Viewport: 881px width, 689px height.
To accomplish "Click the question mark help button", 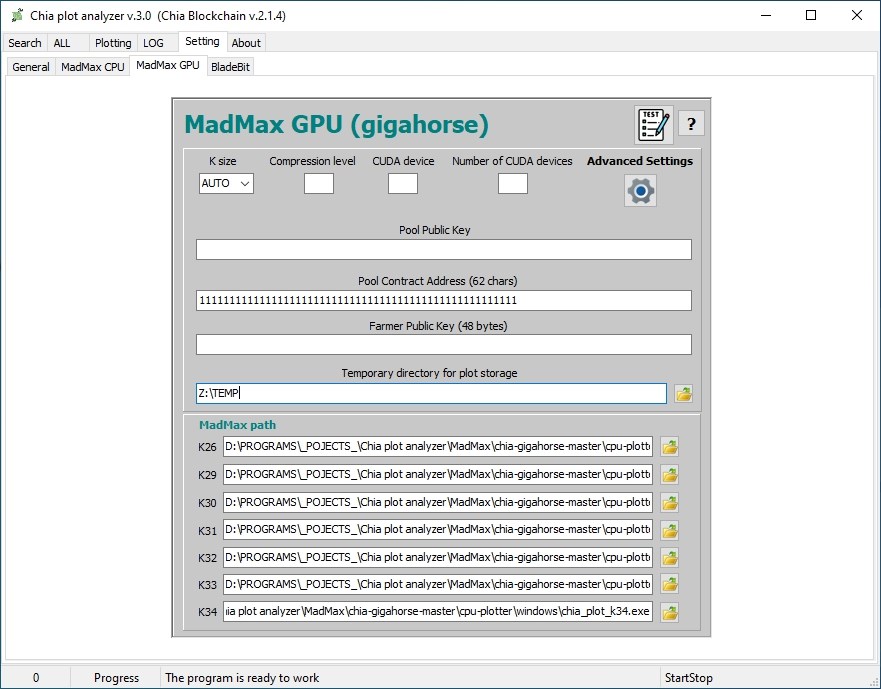I will tap(691, 124).
